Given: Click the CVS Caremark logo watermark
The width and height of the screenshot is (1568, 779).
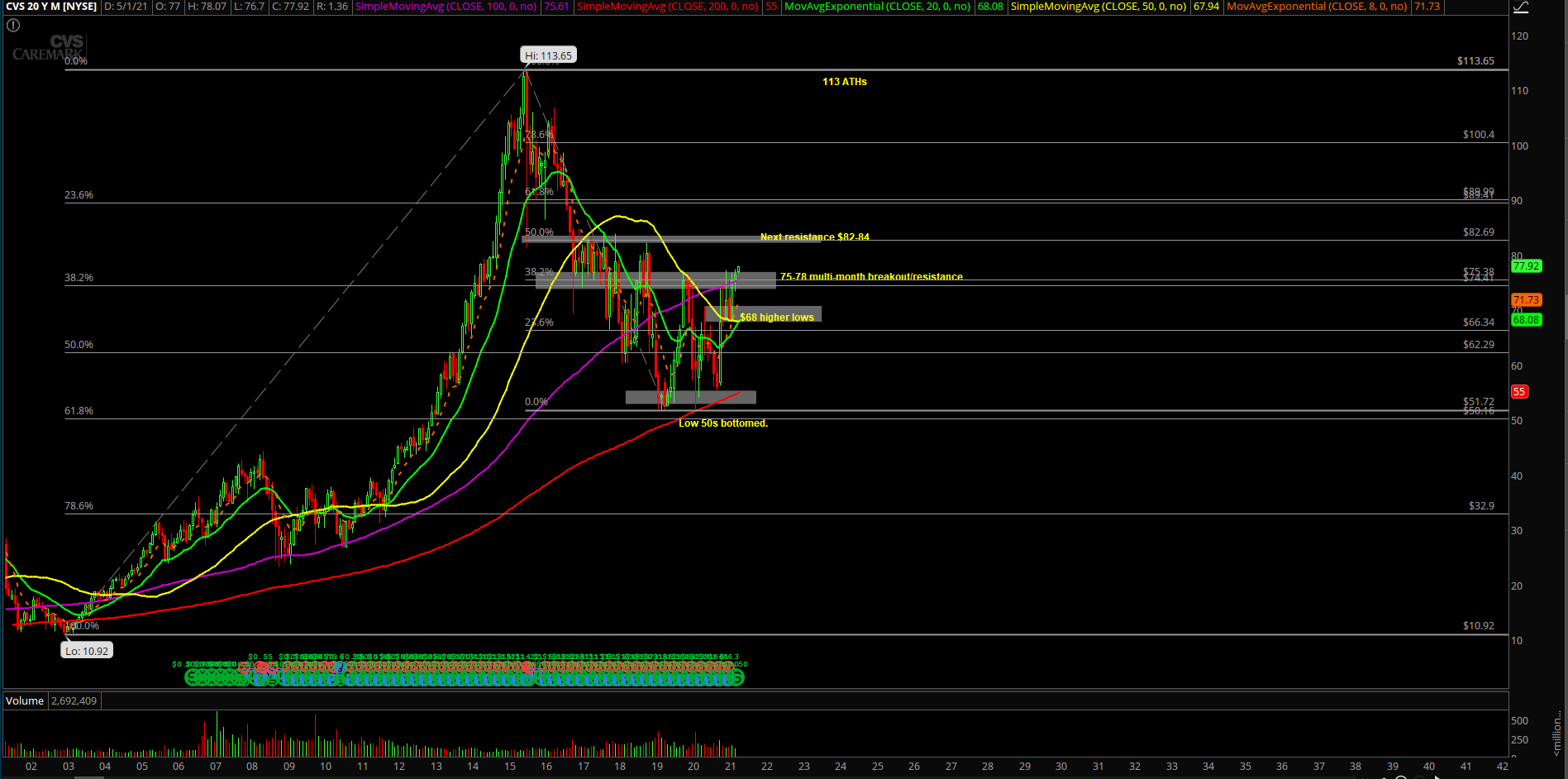Looking at the screenshot, I should click(48, 48).
